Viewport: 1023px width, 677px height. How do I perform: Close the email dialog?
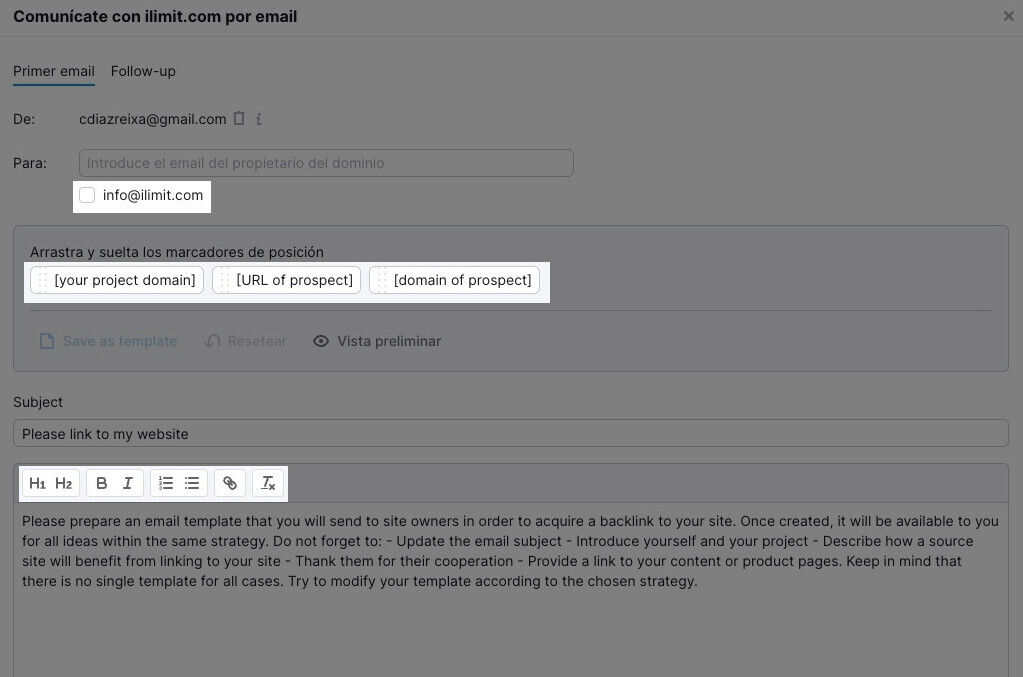point(1008,16)
